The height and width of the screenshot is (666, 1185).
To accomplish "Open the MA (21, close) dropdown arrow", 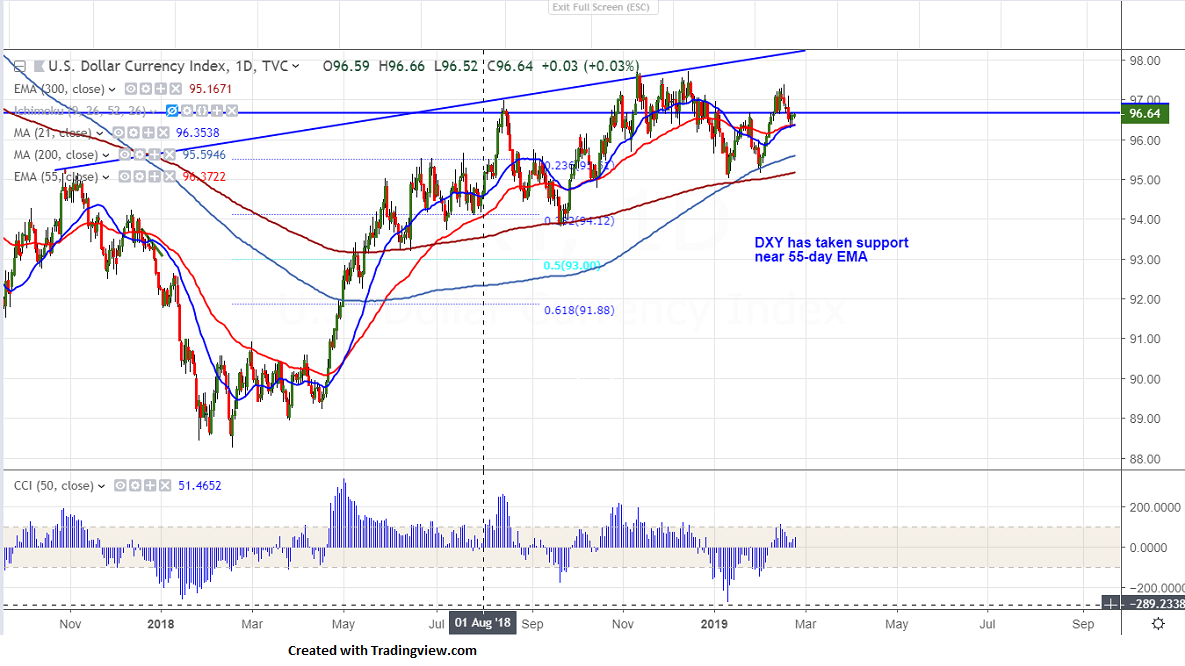I will point(99,133).
